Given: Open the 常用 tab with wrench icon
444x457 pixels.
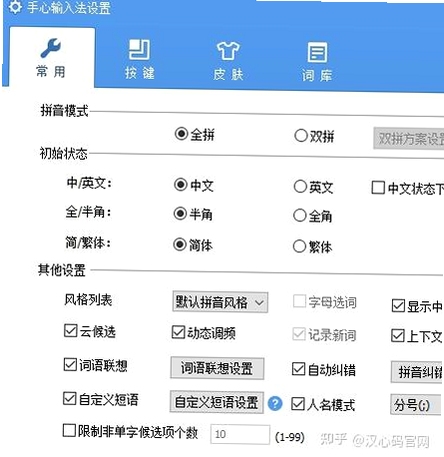Looking at the screenshot, I should pos(51,57).
